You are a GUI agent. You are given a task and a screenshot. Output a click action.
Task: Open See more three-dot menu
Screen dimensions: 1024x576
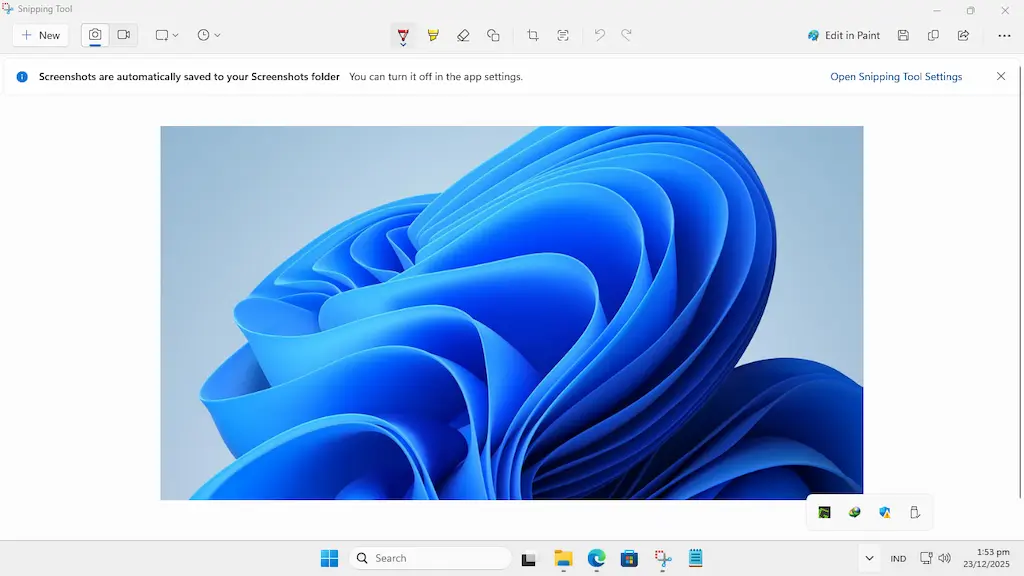click(1004, 35)
